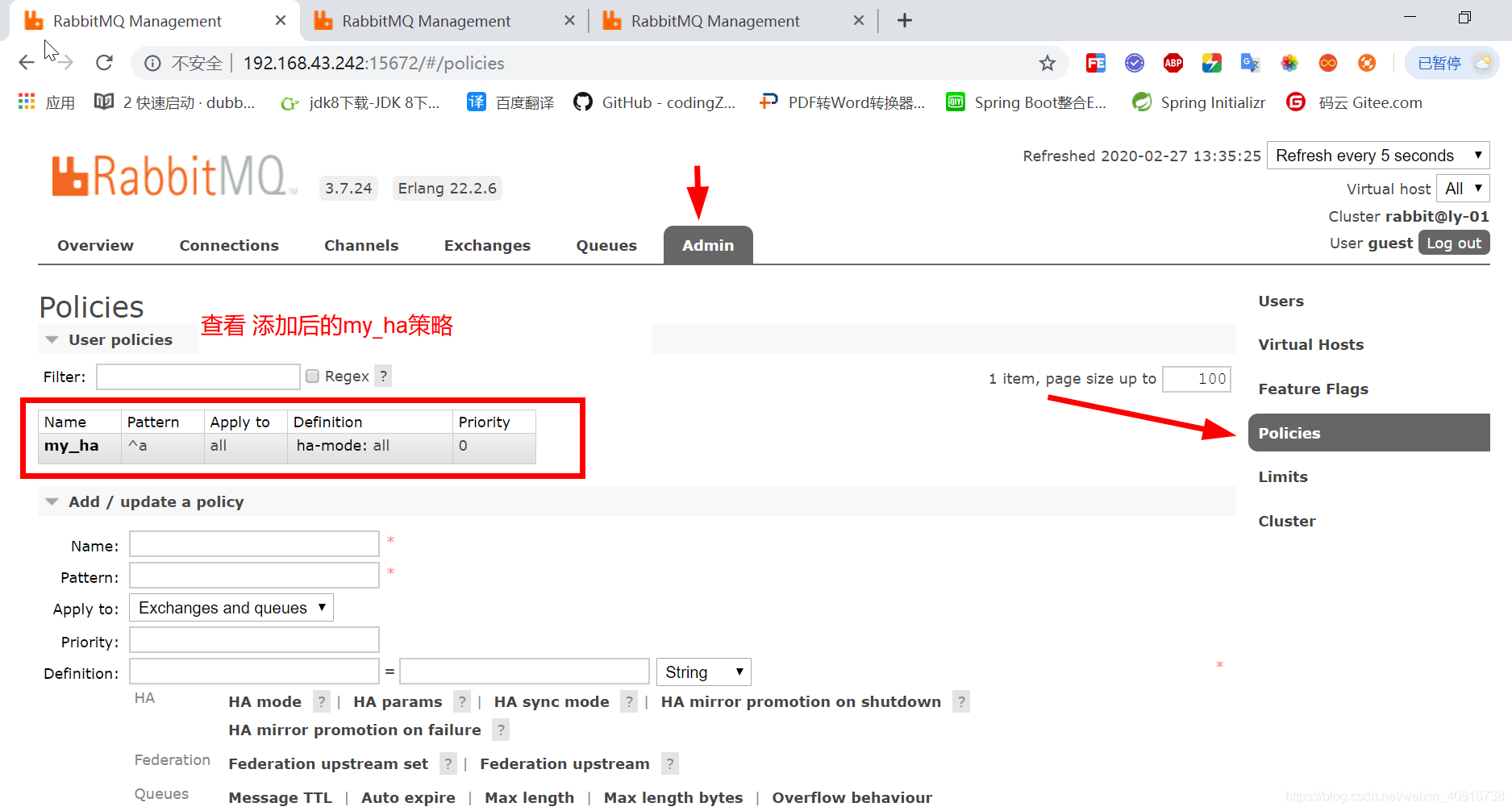Click the RabbitMQ logo

click(173, 176)
